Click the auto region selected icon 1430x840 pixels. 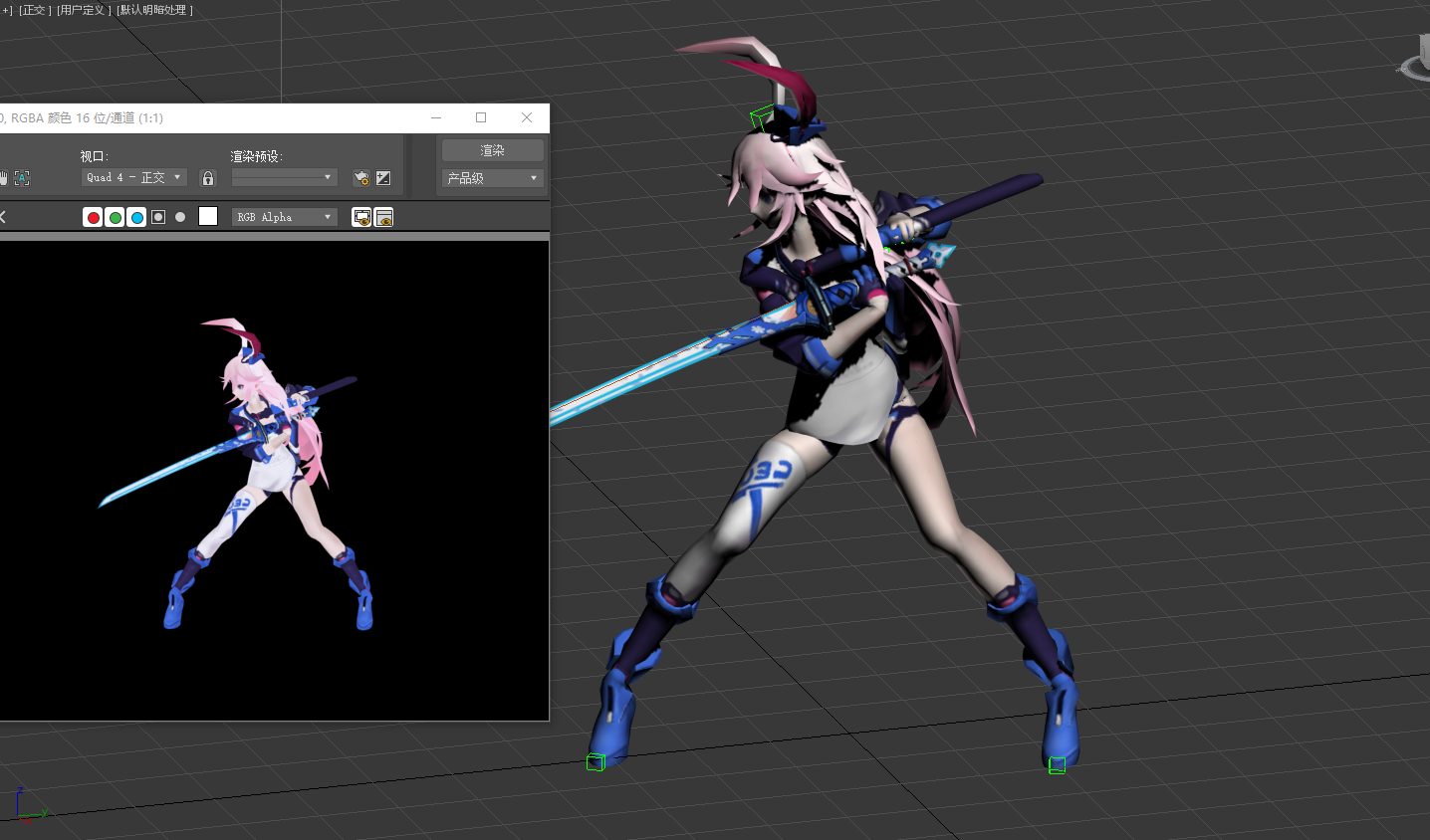(22, 178)
